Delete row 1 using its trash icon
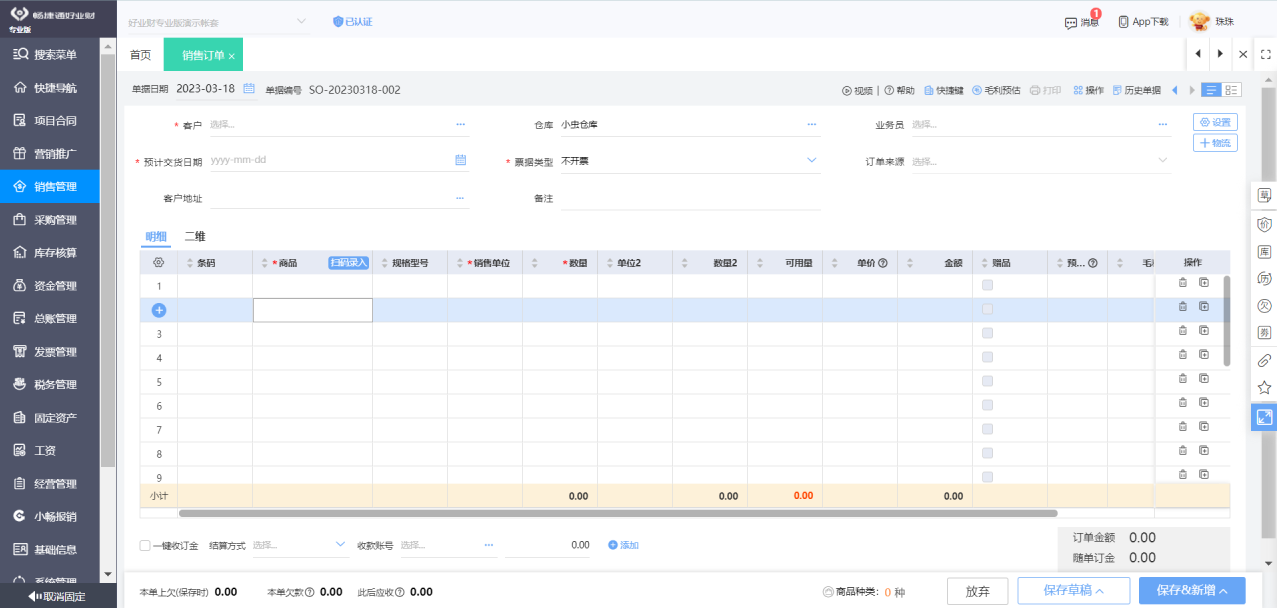 [x=1182, y=283]
